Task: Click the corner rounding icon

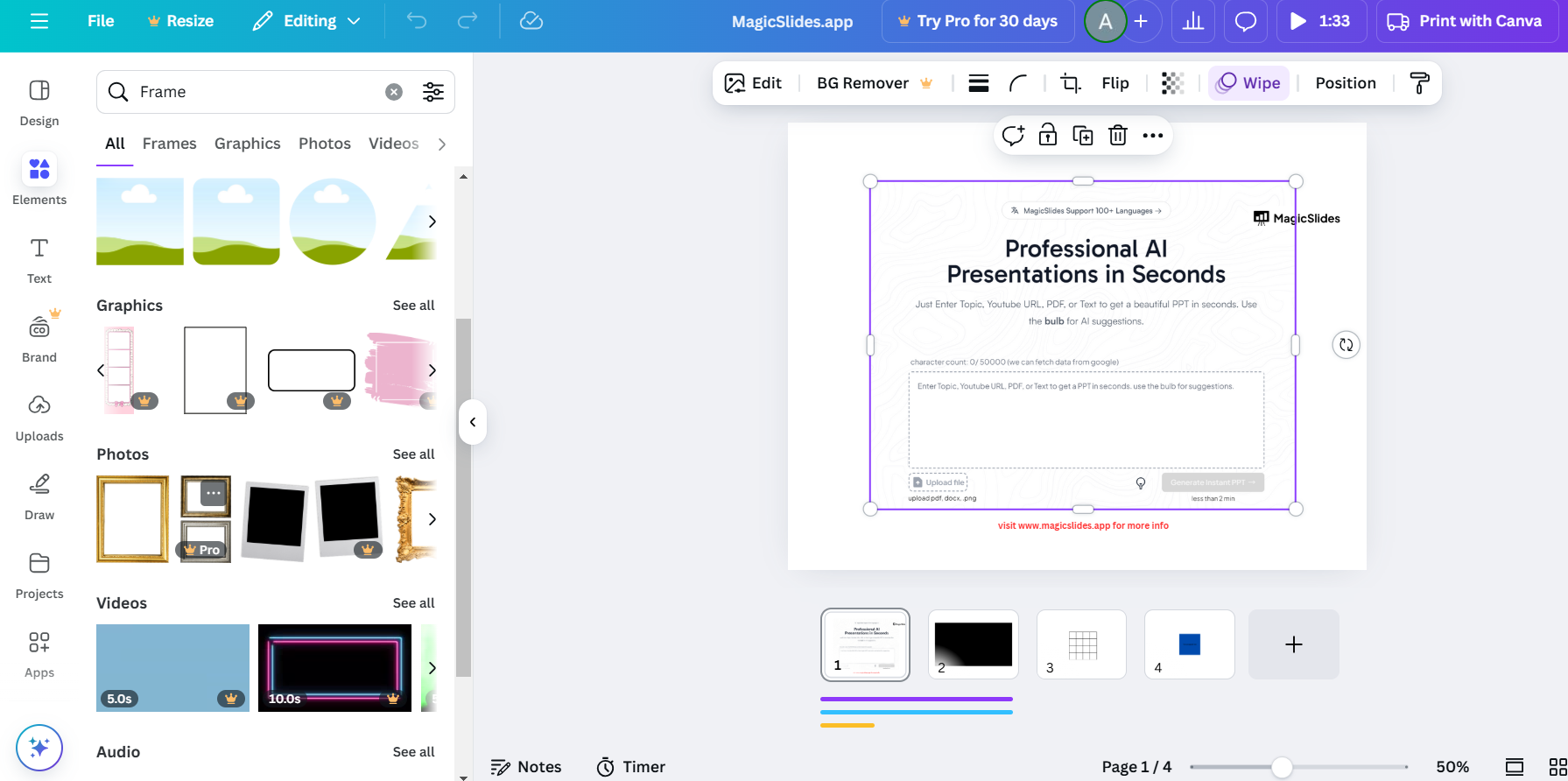Action: pyautogui.click(x=1017, y=83)
